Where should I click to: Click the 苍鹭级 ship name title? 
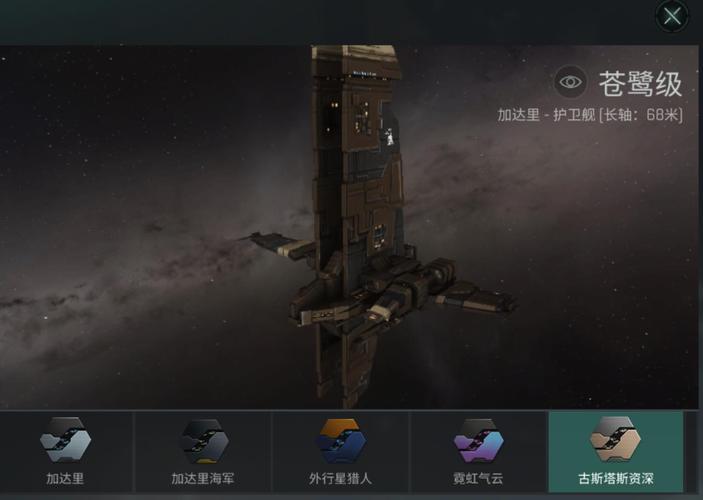[640, 84]
